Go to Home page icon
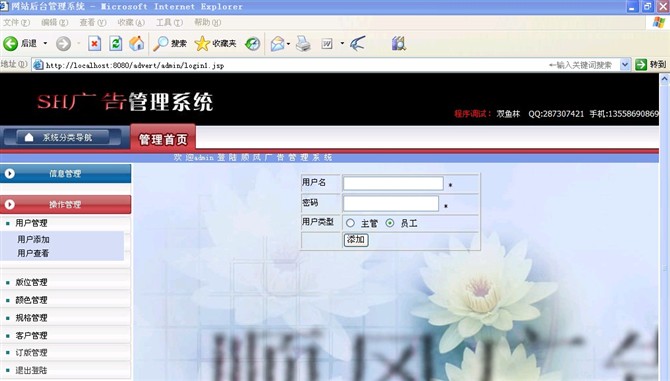This screenshot has height=381, width=670. tap(137, 43)
